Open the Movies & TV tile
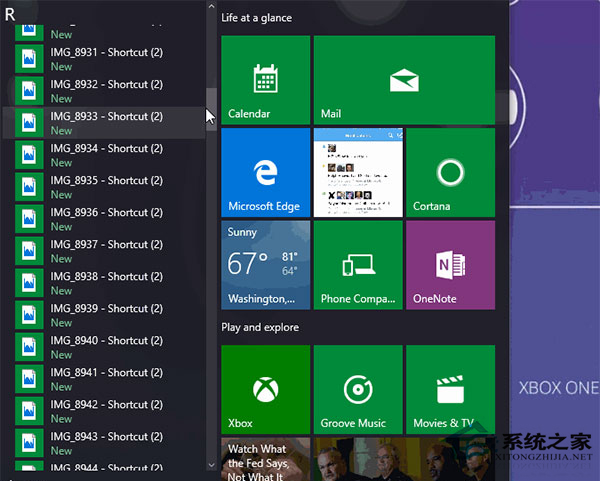Screen dimensions: 600x481 [451, 390]
